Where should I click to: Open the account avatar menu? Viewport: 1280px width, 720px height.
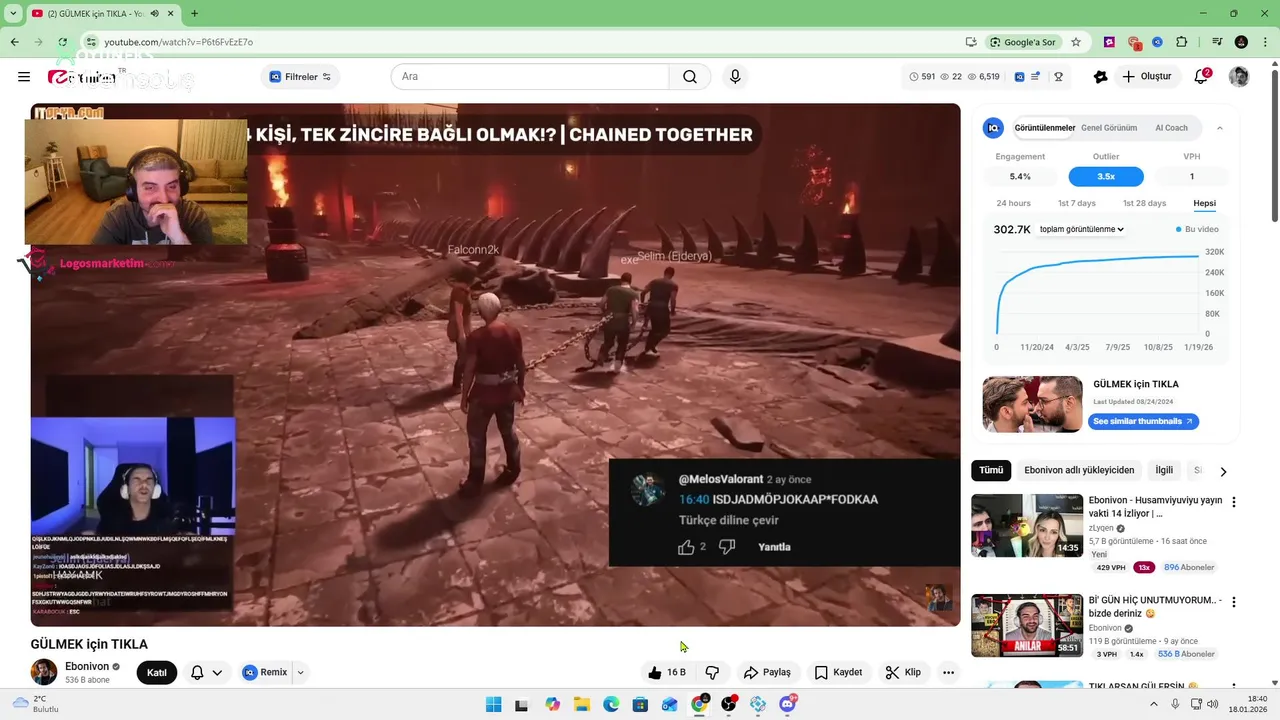point(1239,77)
